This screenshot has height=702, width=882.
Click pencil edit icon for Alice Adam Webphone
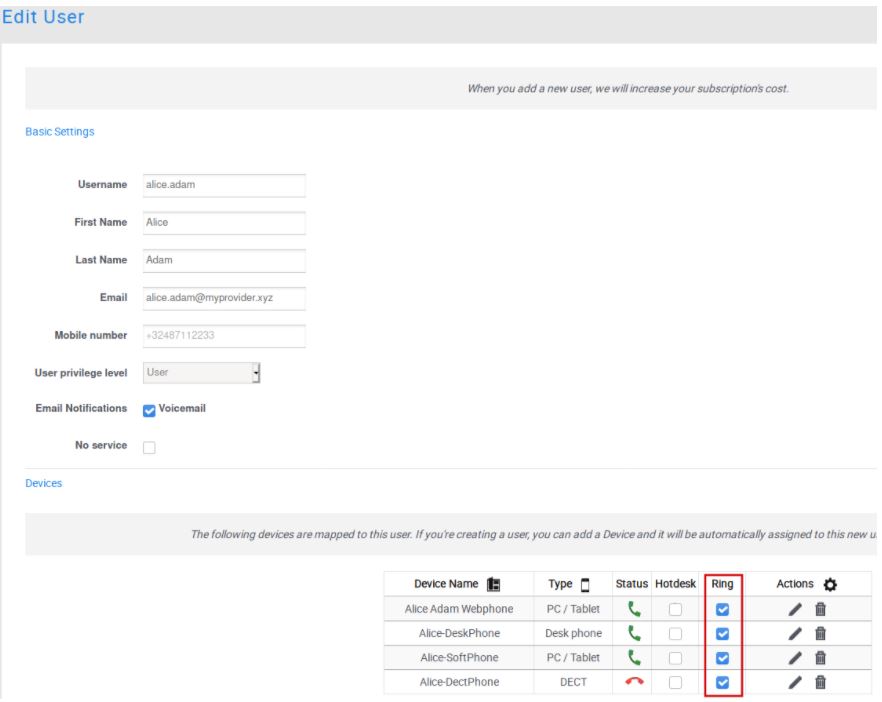pos(796,609)
